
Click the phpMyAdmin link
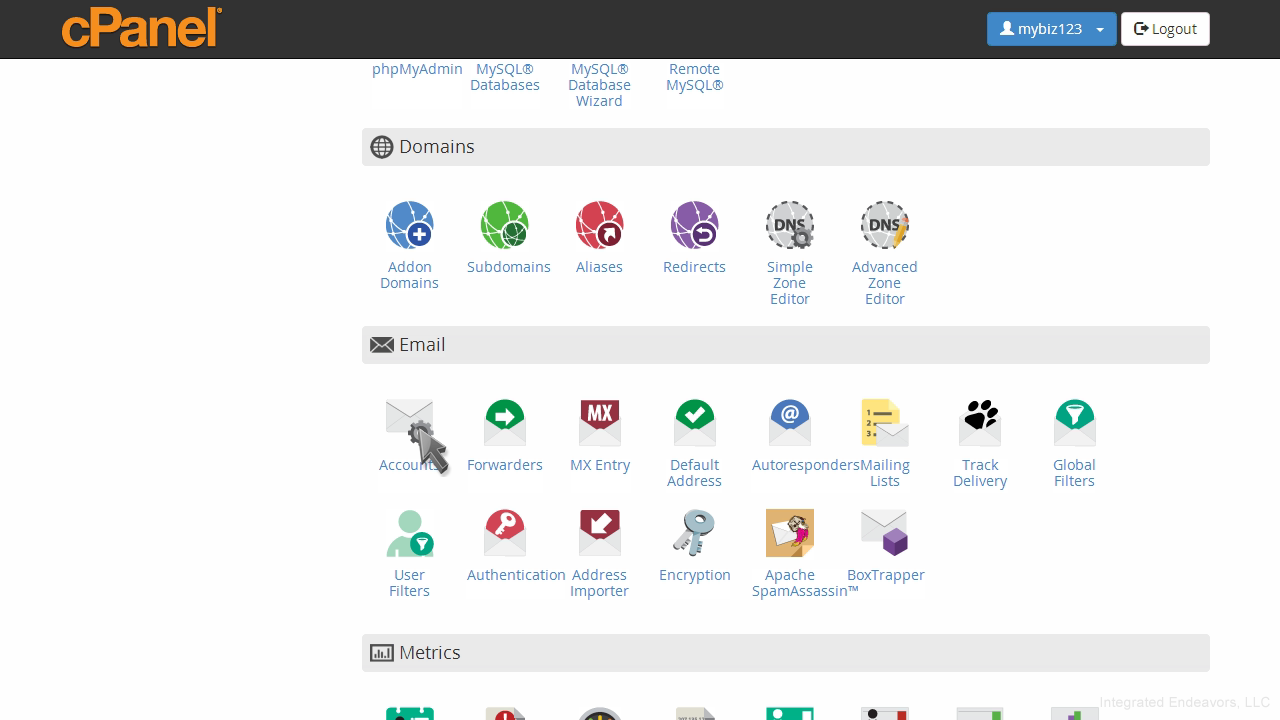[417, 69]
